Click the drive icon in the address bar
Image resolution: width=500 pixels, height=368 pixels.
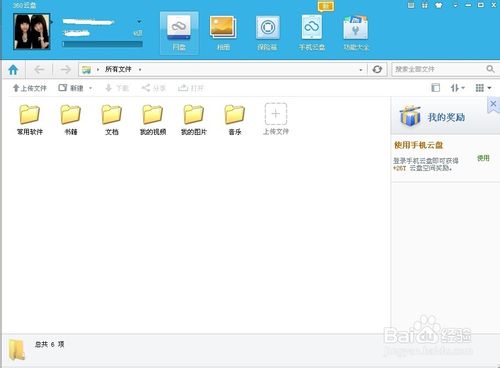point(87,70)
